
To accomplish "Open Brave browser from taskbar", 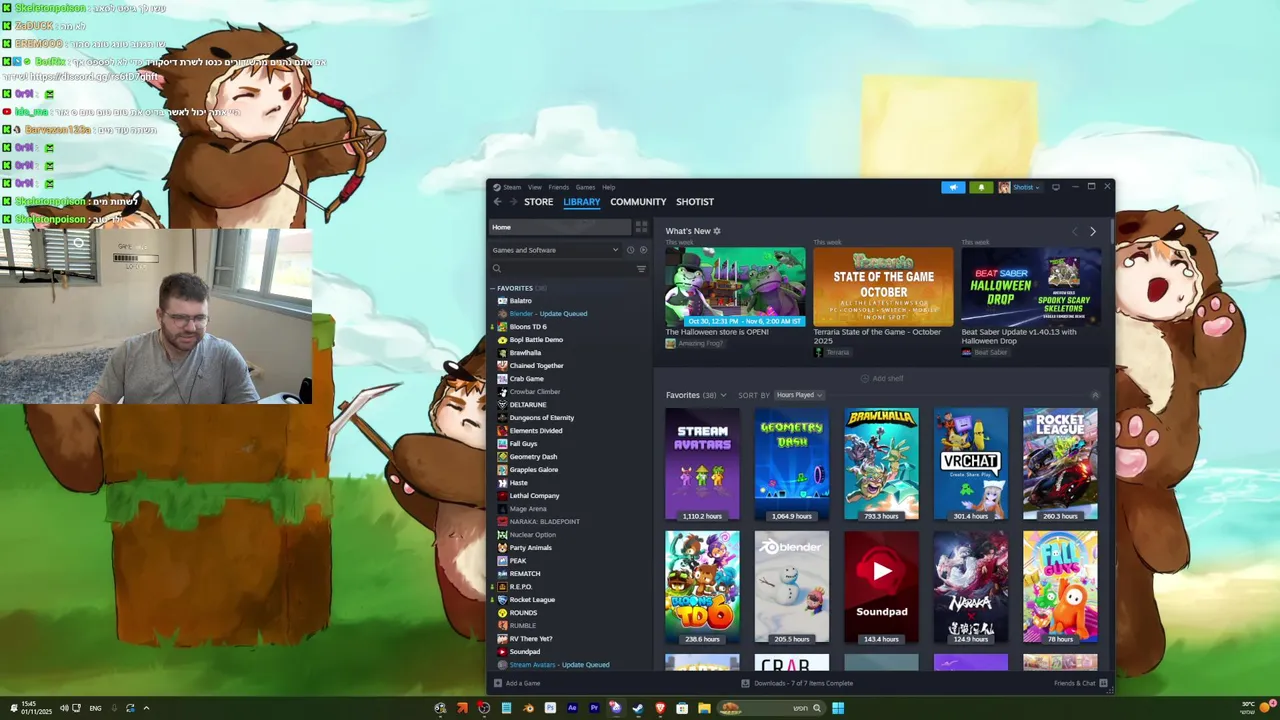I will 660,708.
